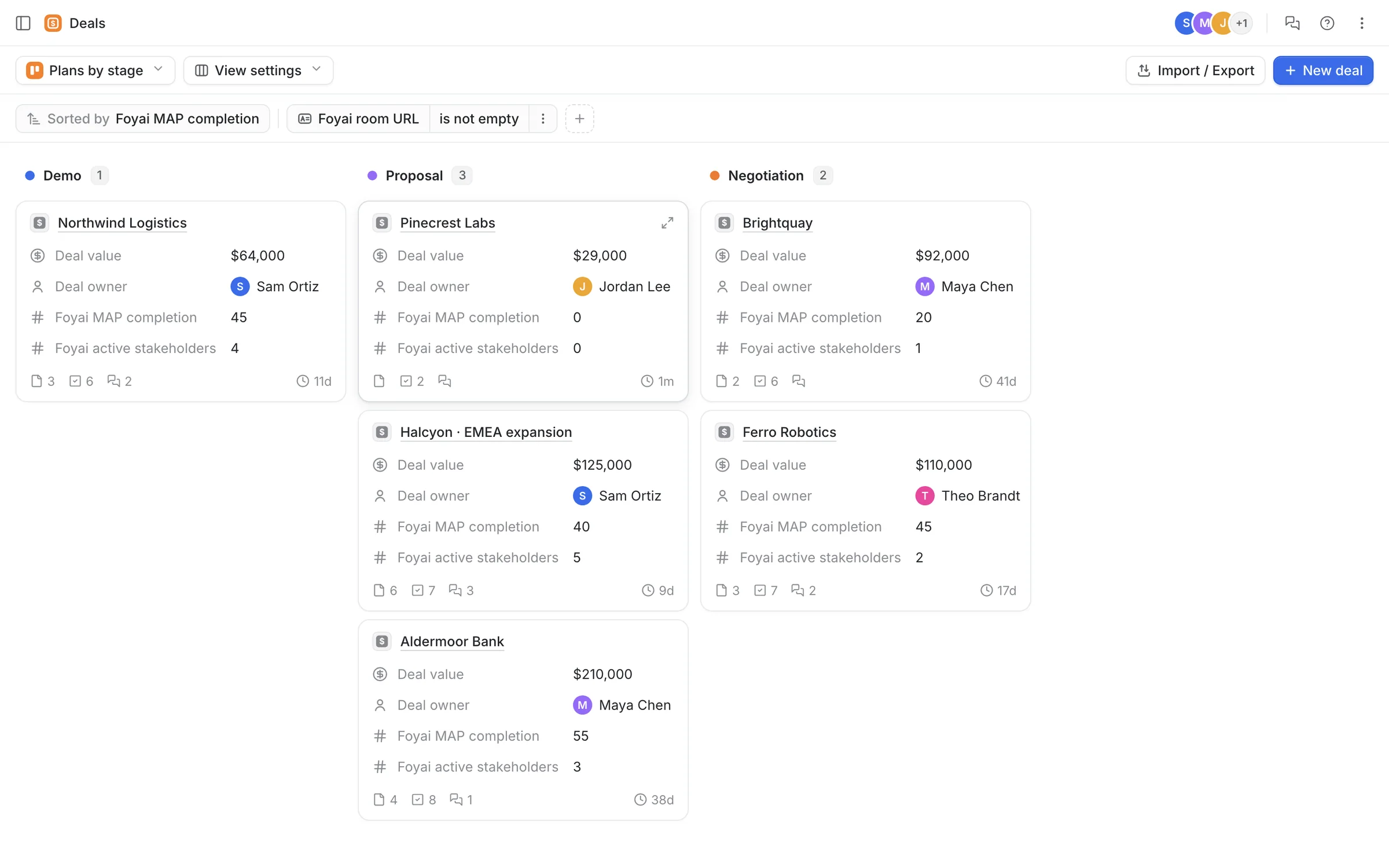Open Halcyon · EMEA expansion deal
The image size is (1389, 868).
point(486,432)
